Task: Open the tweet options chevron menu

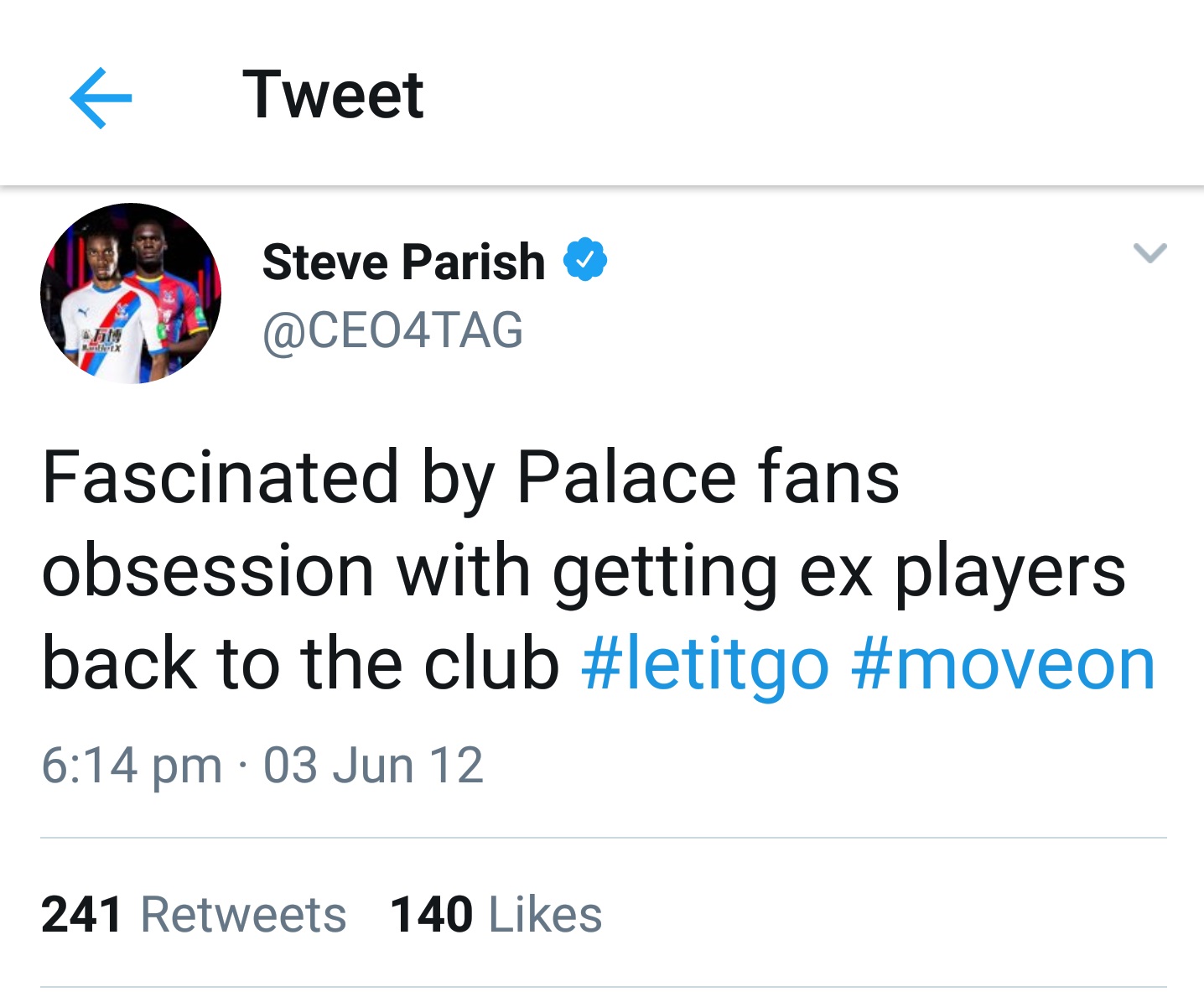Action: pos(1150,252)
